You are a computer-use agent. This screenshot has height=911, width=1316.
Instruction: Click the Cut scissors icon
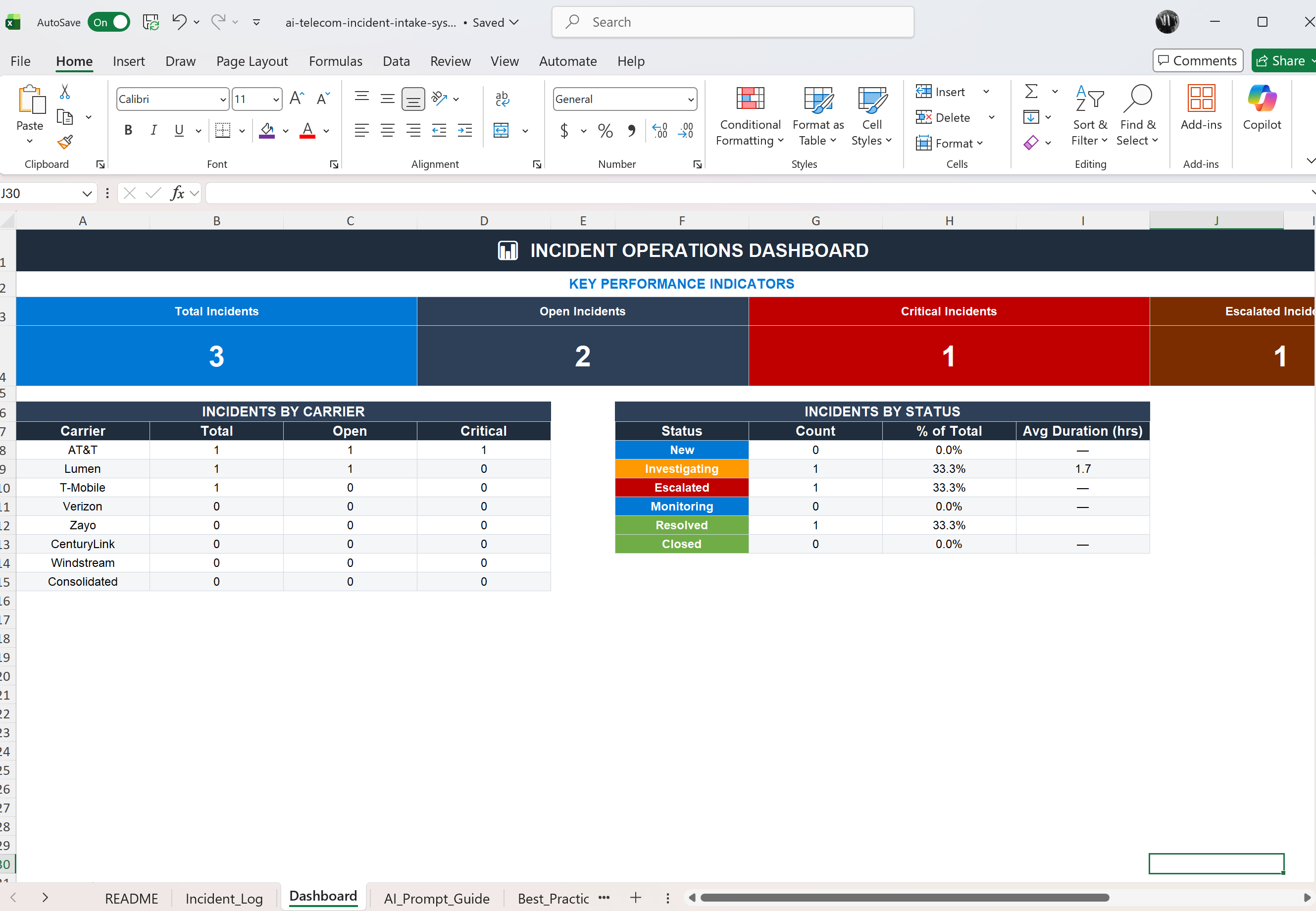(64, 91)
